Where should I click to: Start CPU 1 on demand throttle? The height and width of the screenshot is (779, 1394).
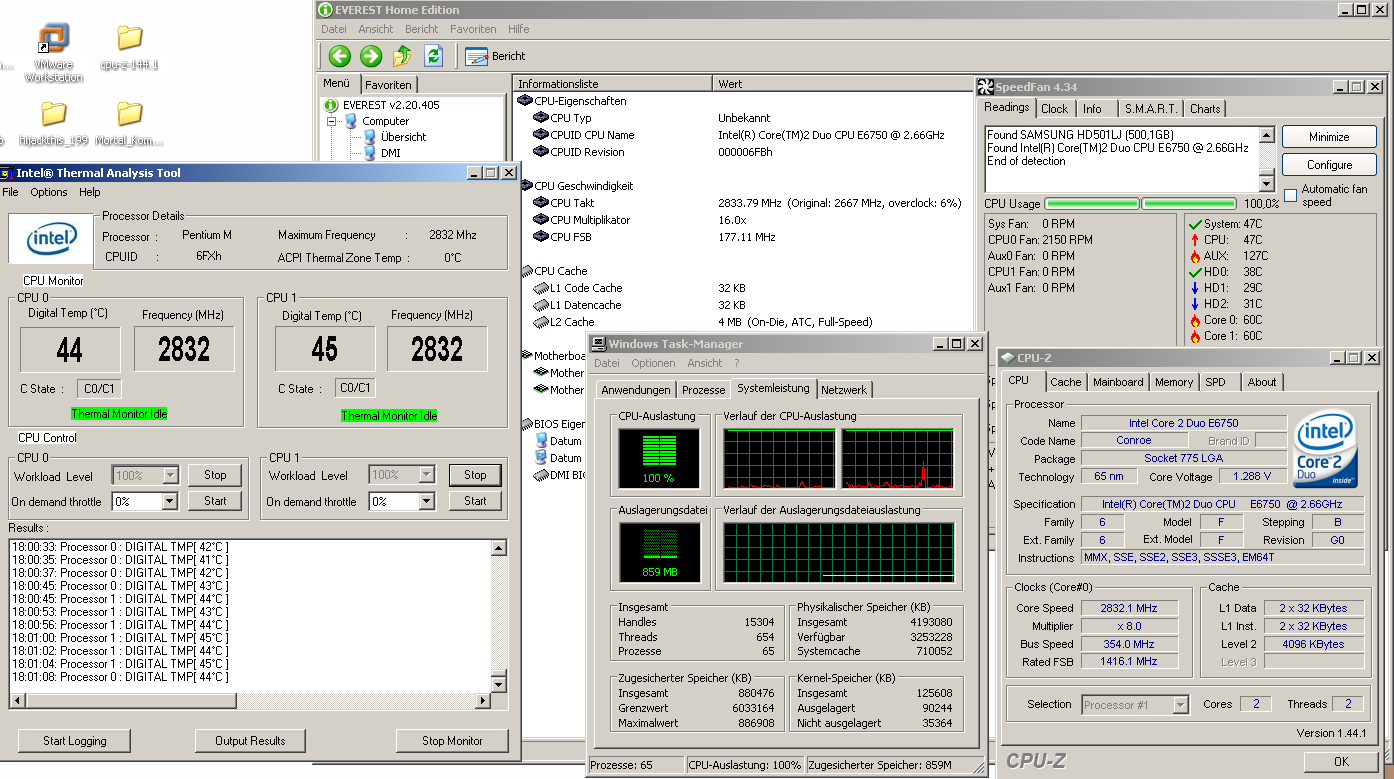[475, 501]
